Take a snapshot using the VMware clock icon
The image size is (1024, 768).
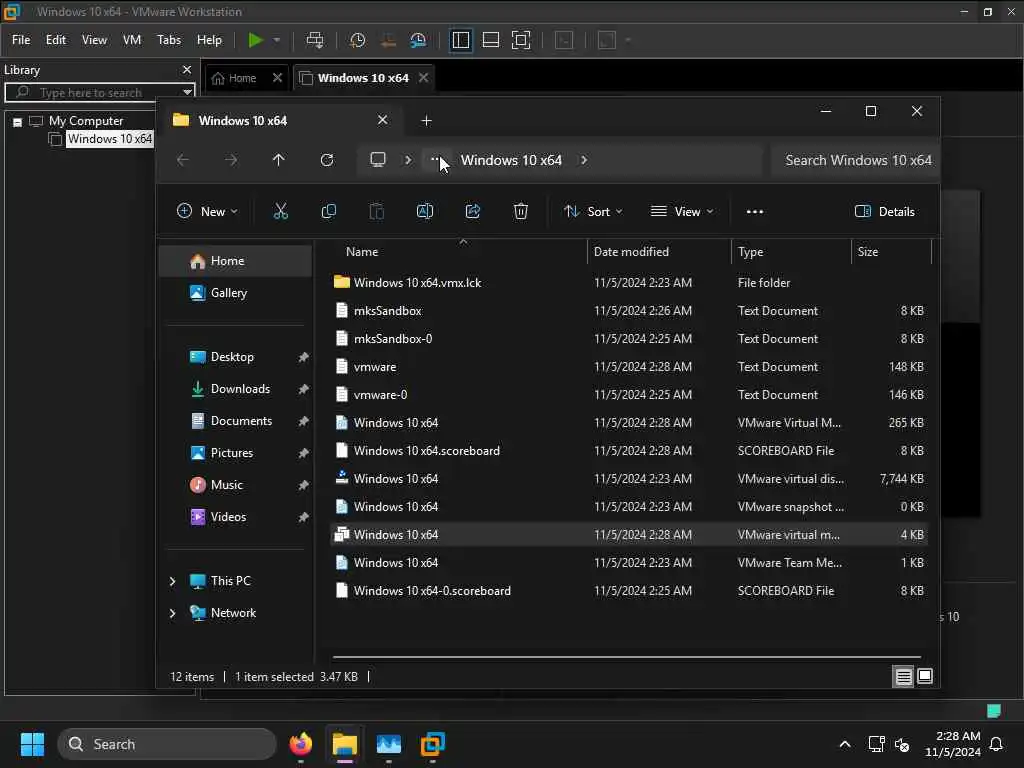point(357,40)
